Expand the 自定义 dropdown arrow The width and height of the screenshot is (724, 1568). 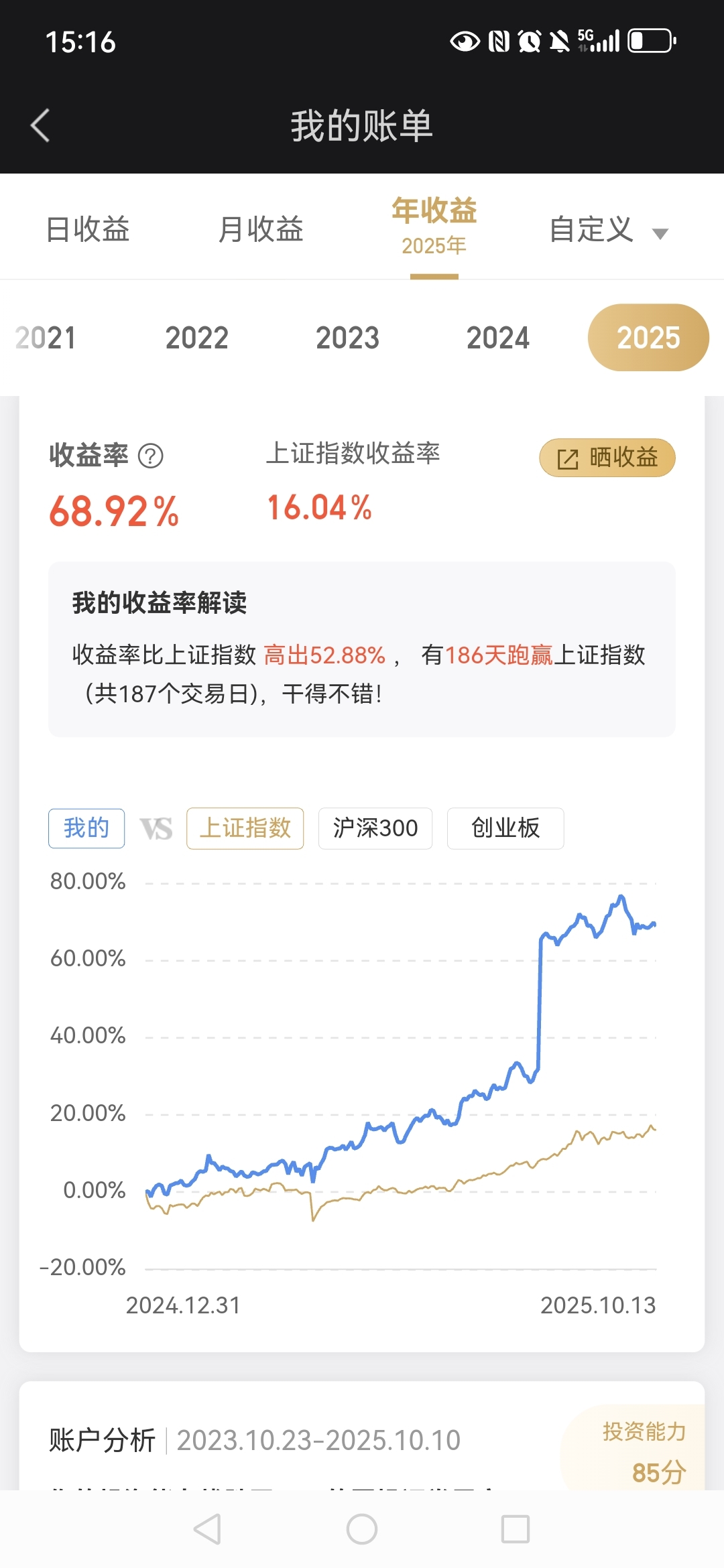(x=660, y=234)
